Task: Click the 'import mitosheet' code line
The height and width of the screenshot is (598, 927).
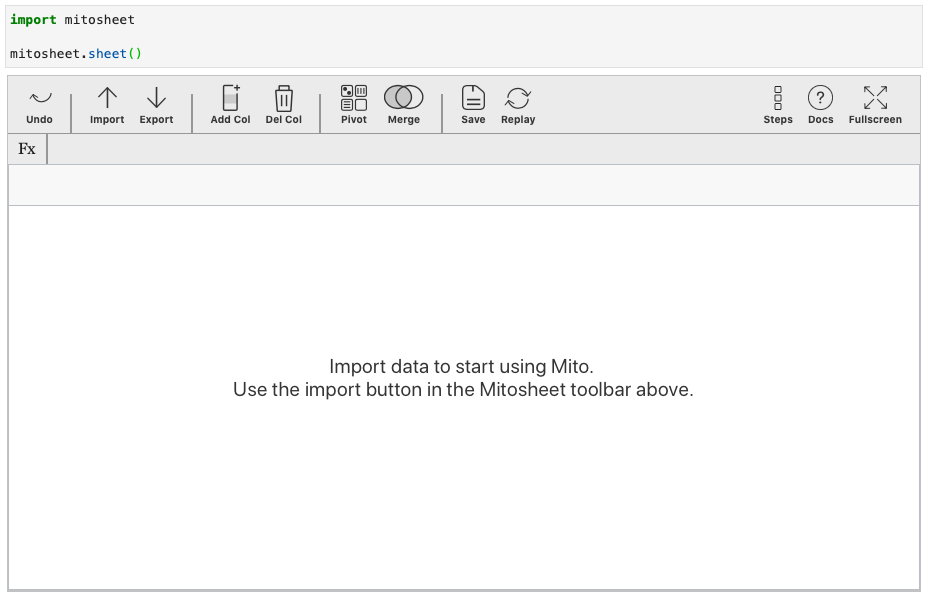Action: tap(72, 20)
